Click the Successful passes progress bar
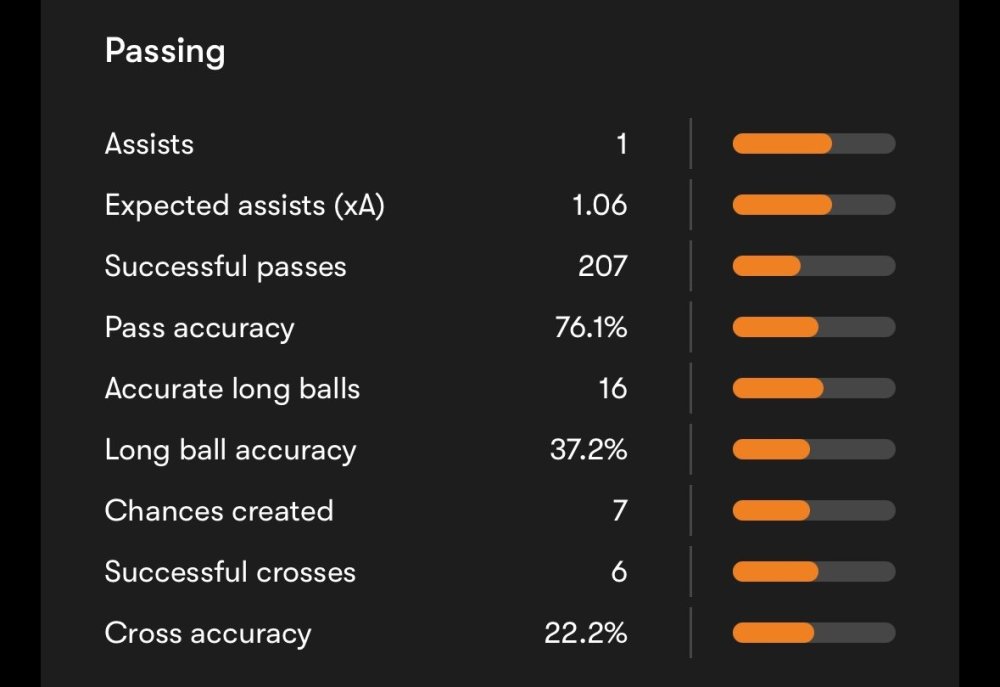This screenshot has width=1000, height=687. (813, 267)
